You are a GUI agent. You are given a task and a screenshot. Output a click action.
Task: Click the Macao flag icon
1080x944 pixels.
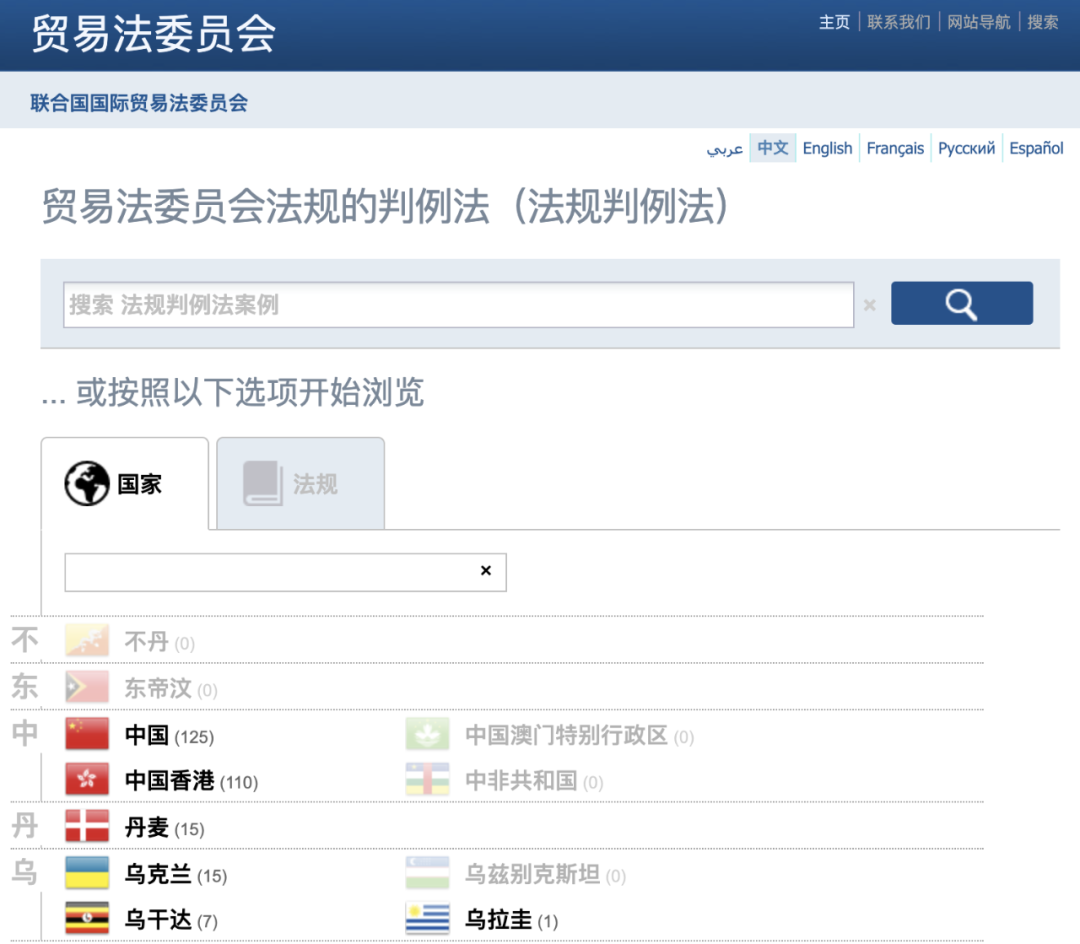coord(427,733)
